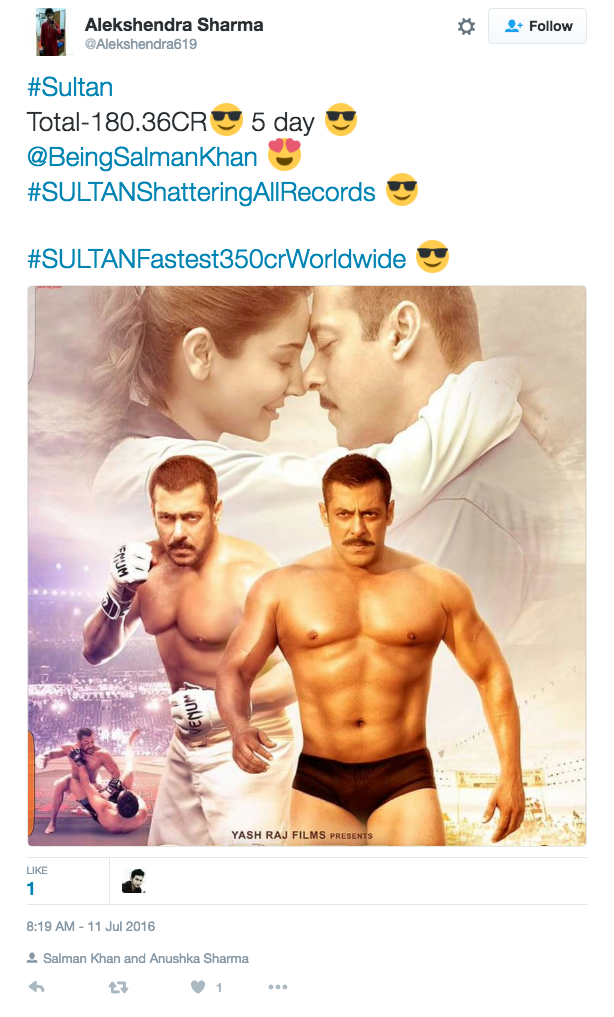Click the person-plus icon on Follow button
The width and height of the screenshot is (614, 1017).
coord(514,26)
